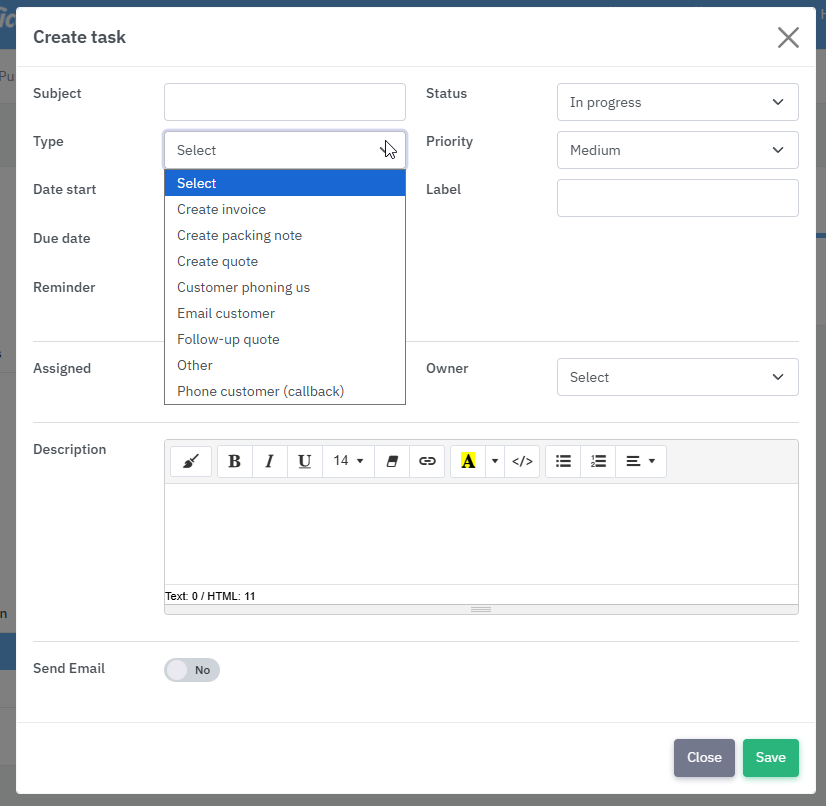Insert an ordered numbered list
The width and height of the screenshot is (826, 806).
(x=598, y=461)
